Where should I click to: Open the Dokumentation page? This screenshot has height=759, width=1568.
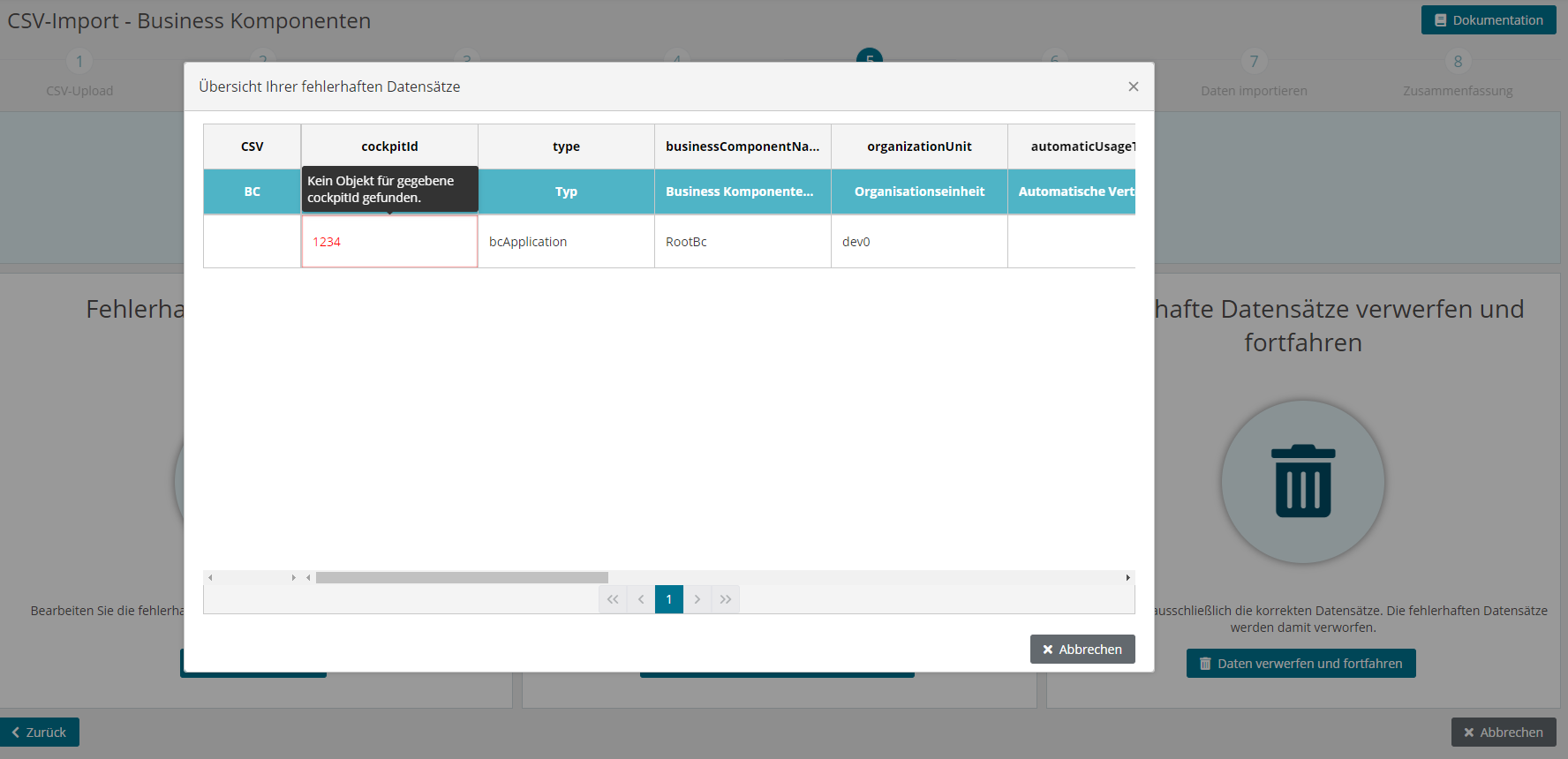tap(1489, 20)
